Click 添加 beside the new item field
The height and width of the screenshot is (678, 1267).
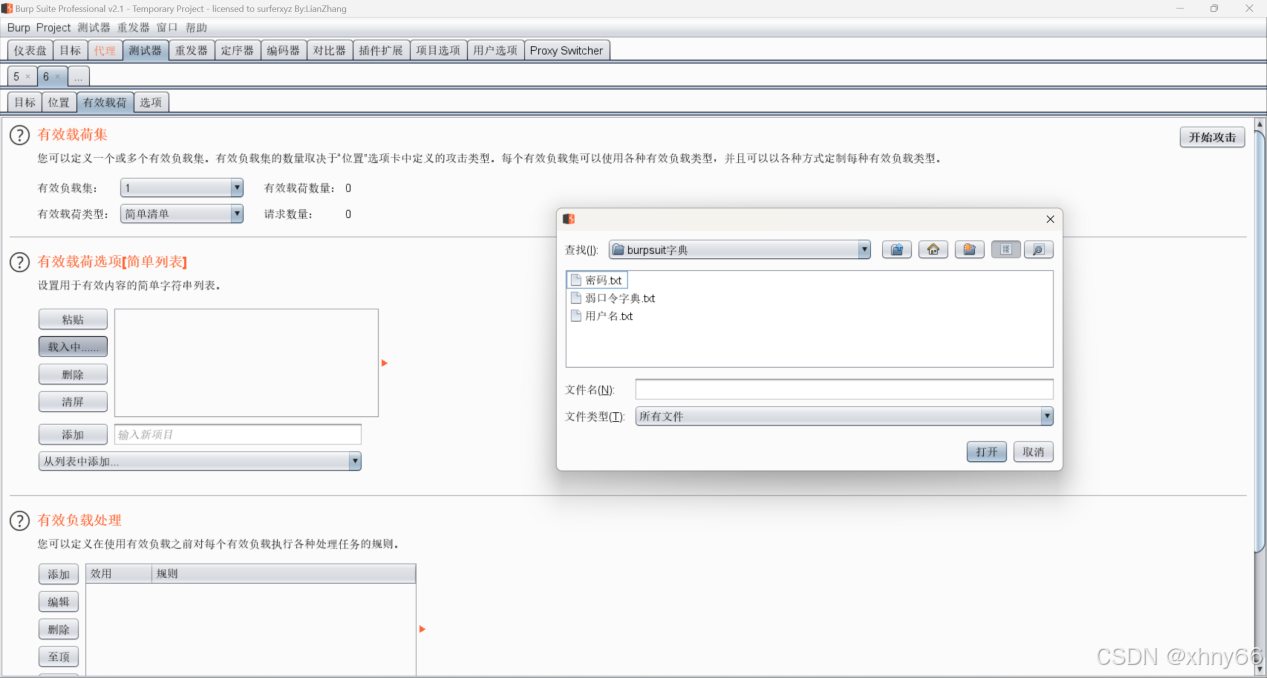(73, 435)
